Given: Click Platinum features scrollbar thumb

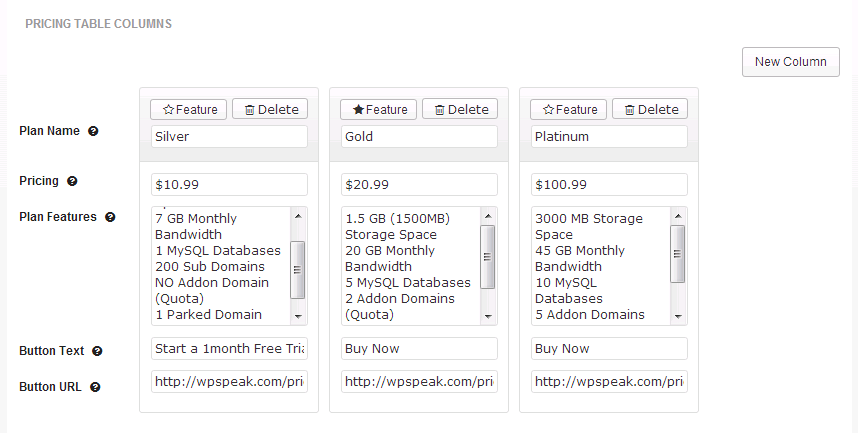Looking at the screenshot, I should (x=678, y=253).
